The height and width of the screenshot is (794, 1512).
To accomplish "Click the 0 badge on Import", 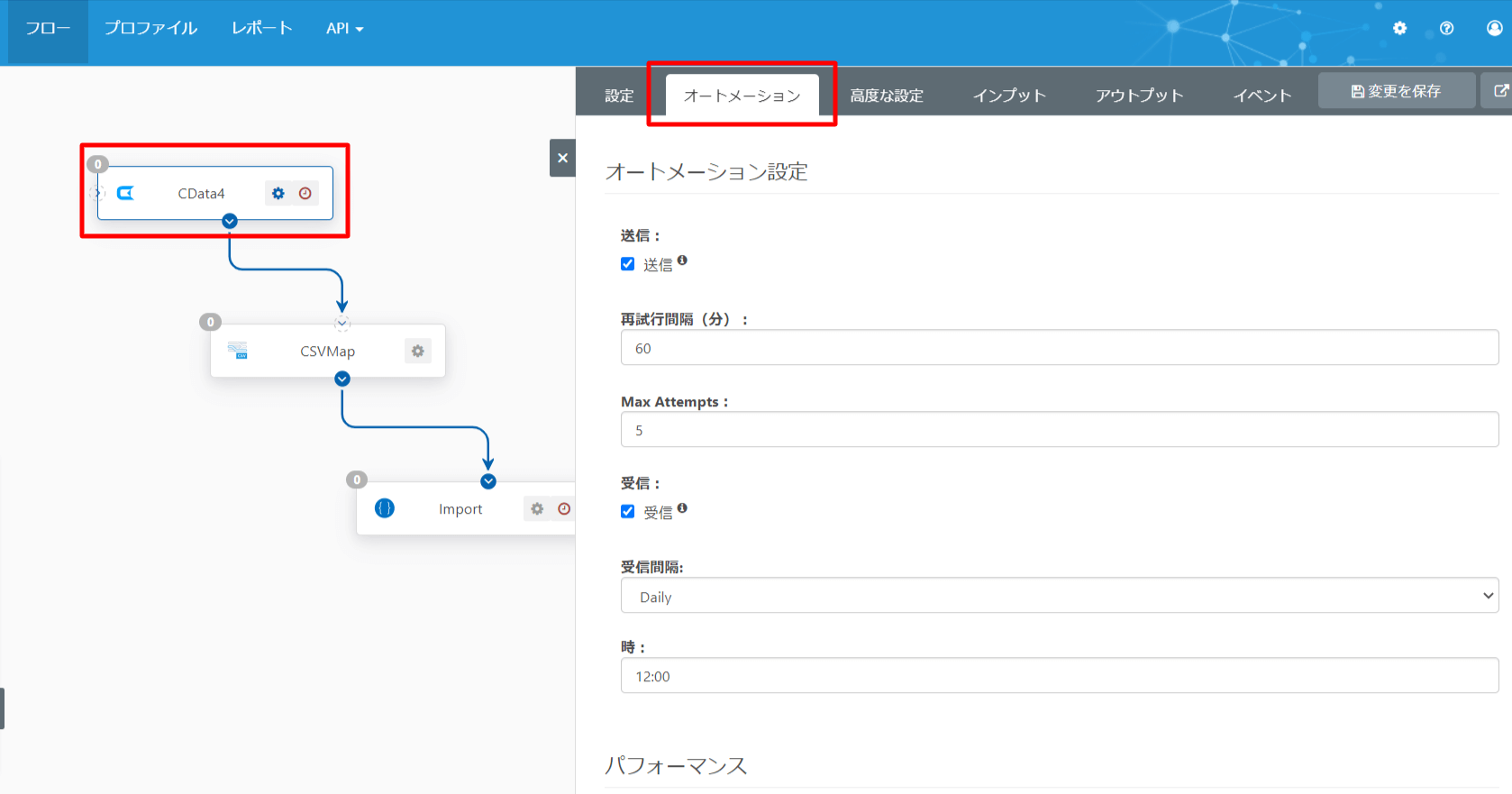I will pyautogui.click(x=357, y=479).
